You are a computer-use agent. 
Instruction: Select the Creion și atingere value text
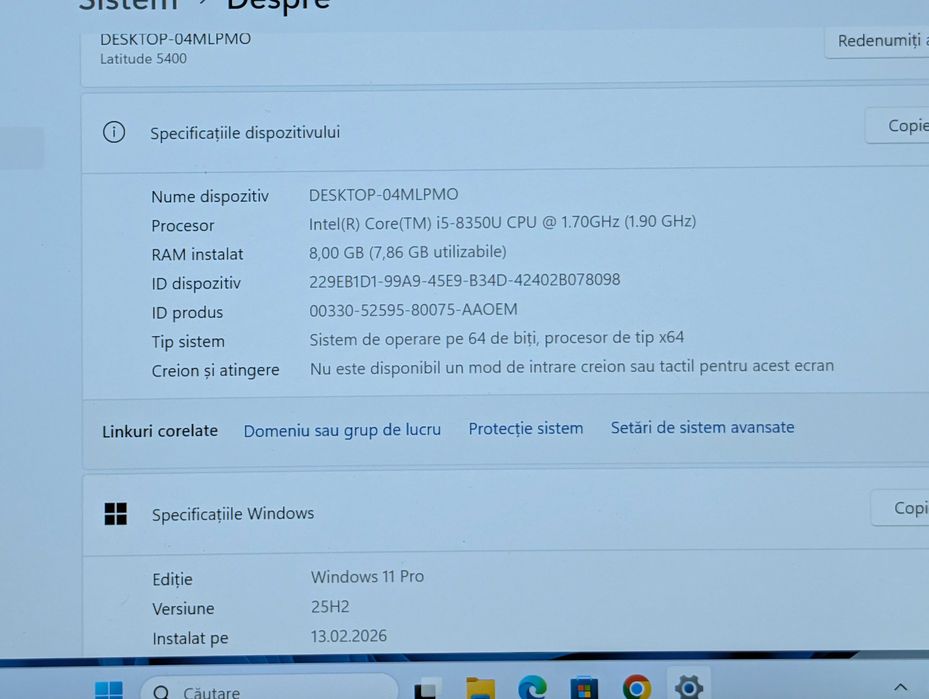pyautogui.click(x=572, y=367)
